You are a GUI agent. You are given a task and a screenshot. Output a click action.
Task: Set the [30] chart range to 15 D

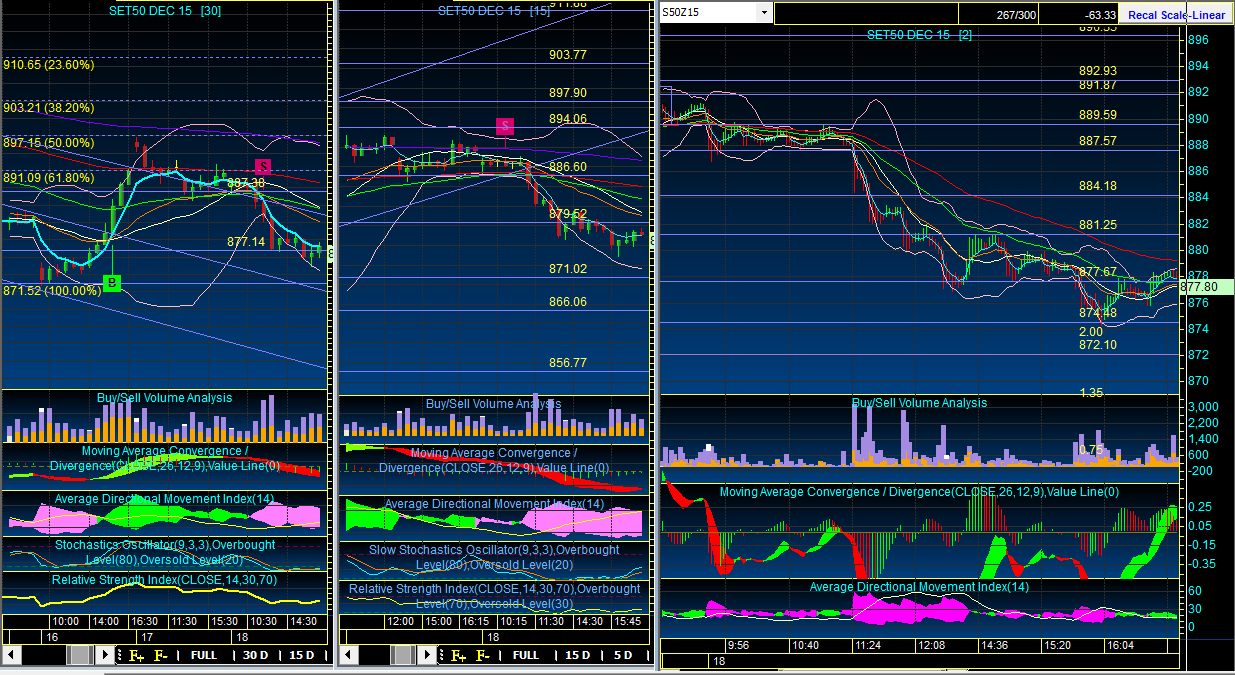302,655
